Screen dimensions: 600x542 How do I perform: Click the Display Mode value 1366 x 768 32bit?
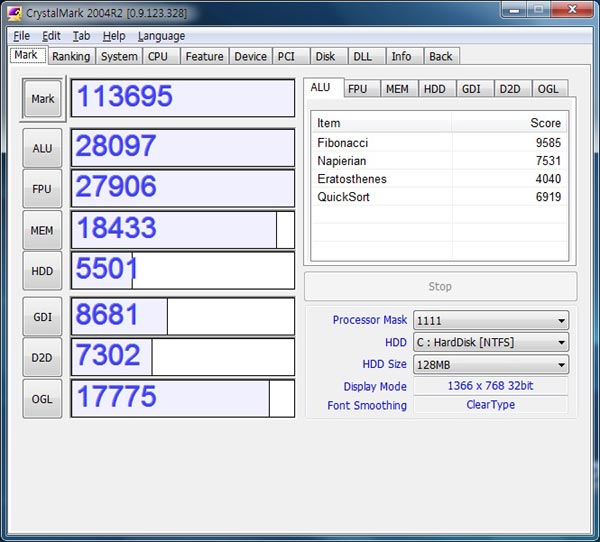[x=491, y=385]
